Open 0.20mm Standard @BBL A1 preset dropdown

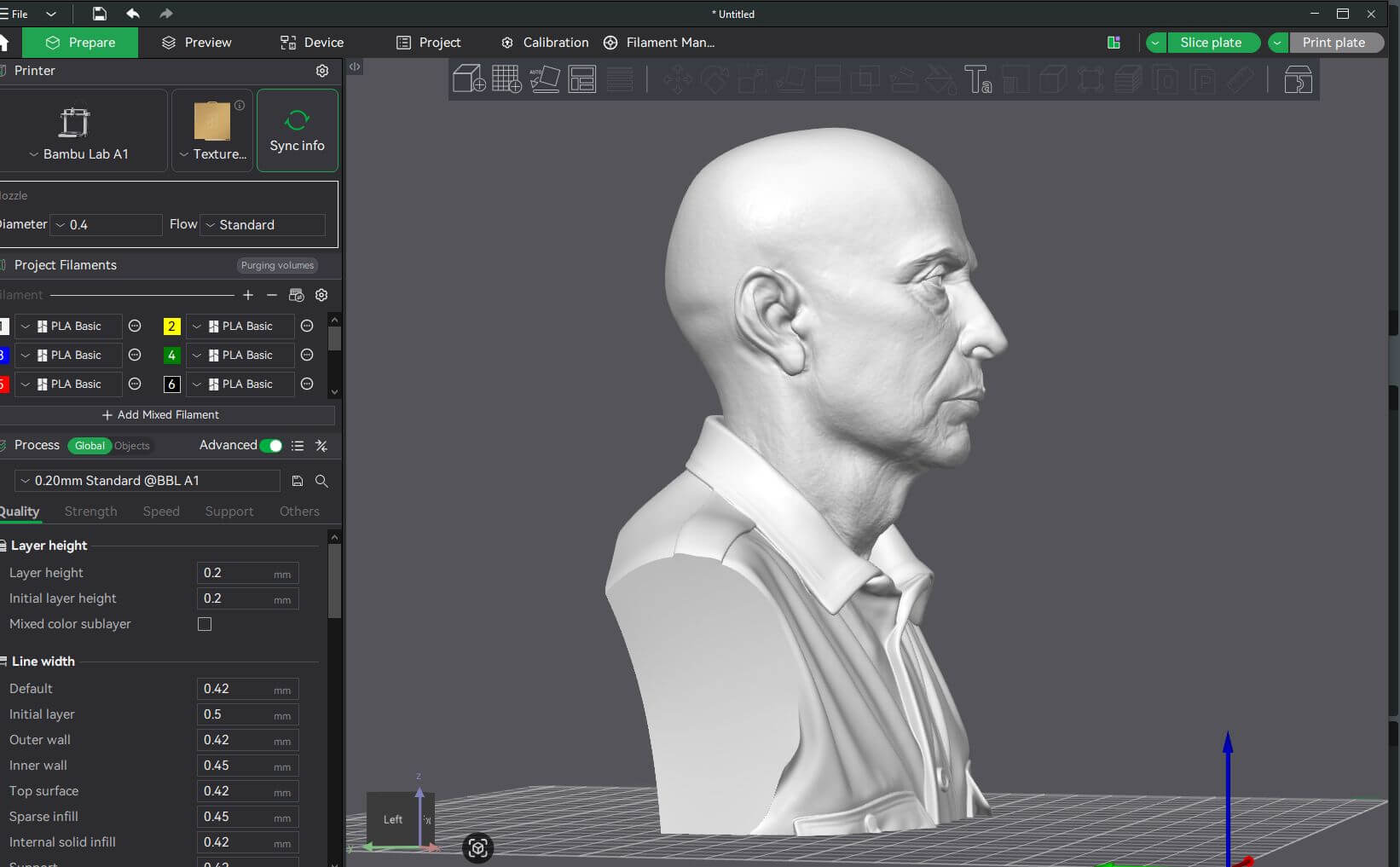tap(148, 481)
